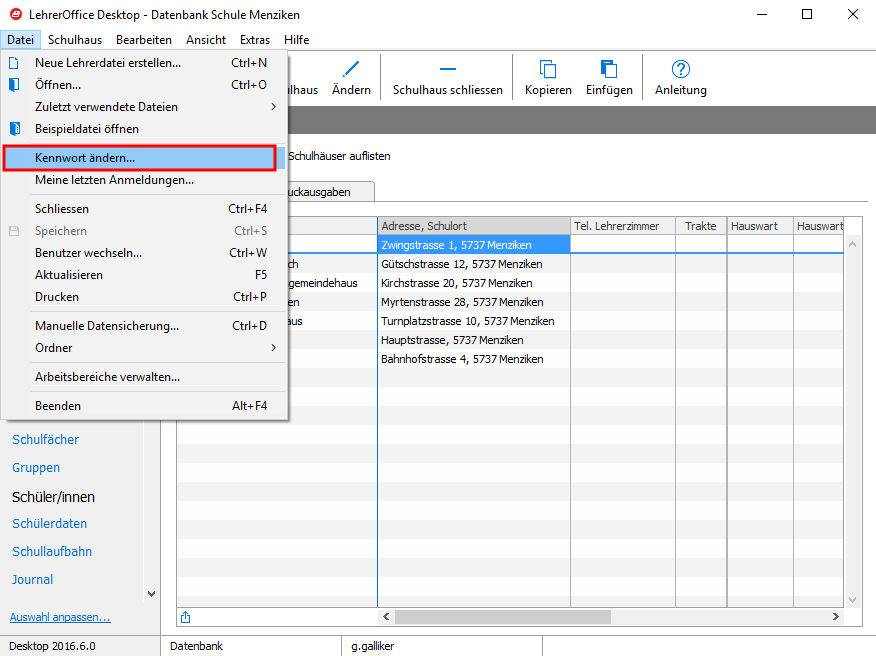Select the Zwingstrasse 1 address cell

(473, 245)
